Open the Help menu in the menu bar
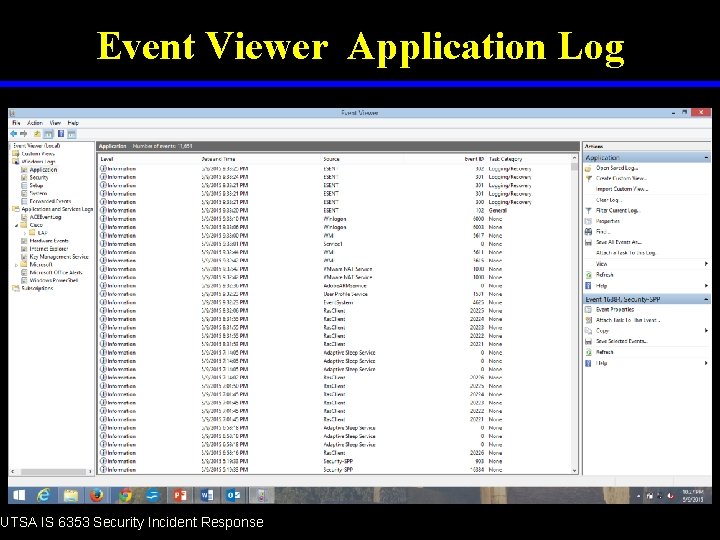720x540 pixels. pyautogui.click(x=73, y=123)
